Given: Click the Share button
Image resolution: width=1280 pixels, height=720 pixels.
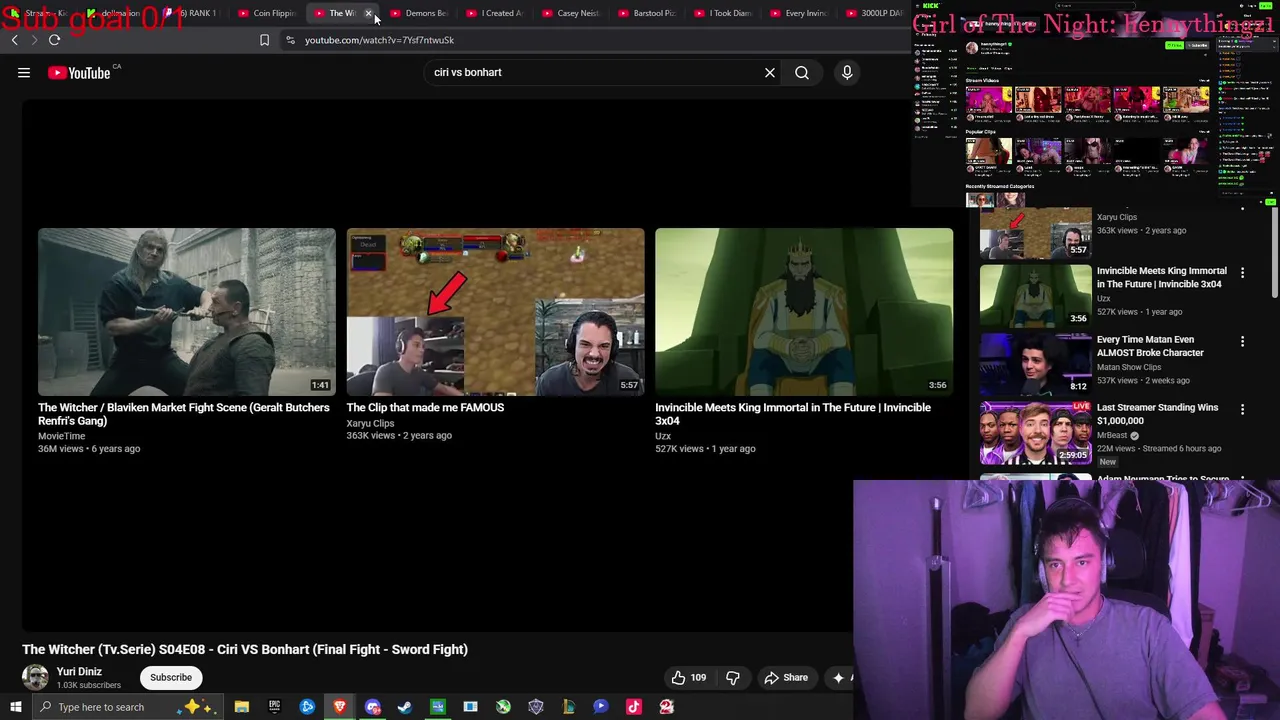Looking at the screenshot, I should click(786, 677).
